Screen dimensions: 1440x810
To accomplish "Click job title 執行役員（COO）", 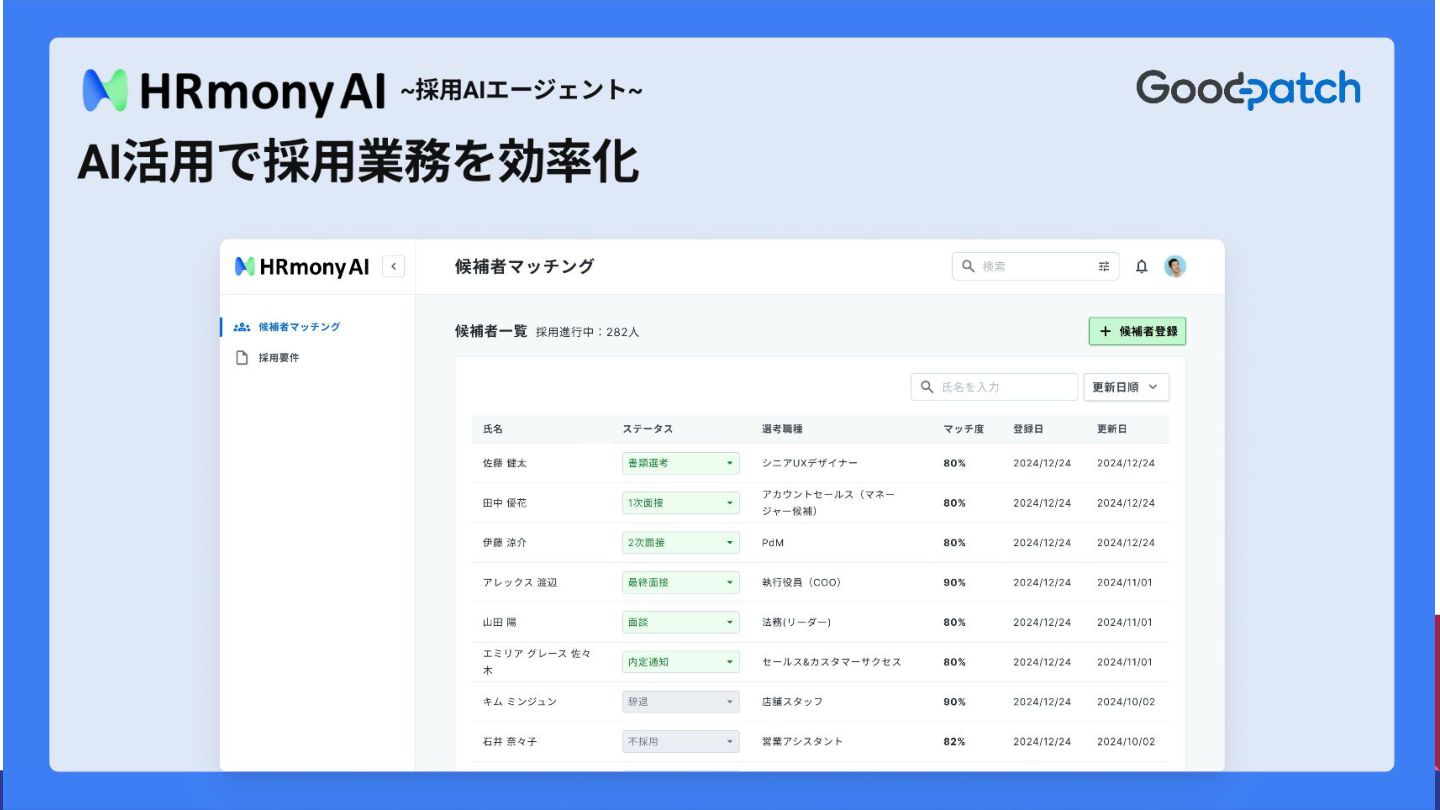I will tap(805, 582).
